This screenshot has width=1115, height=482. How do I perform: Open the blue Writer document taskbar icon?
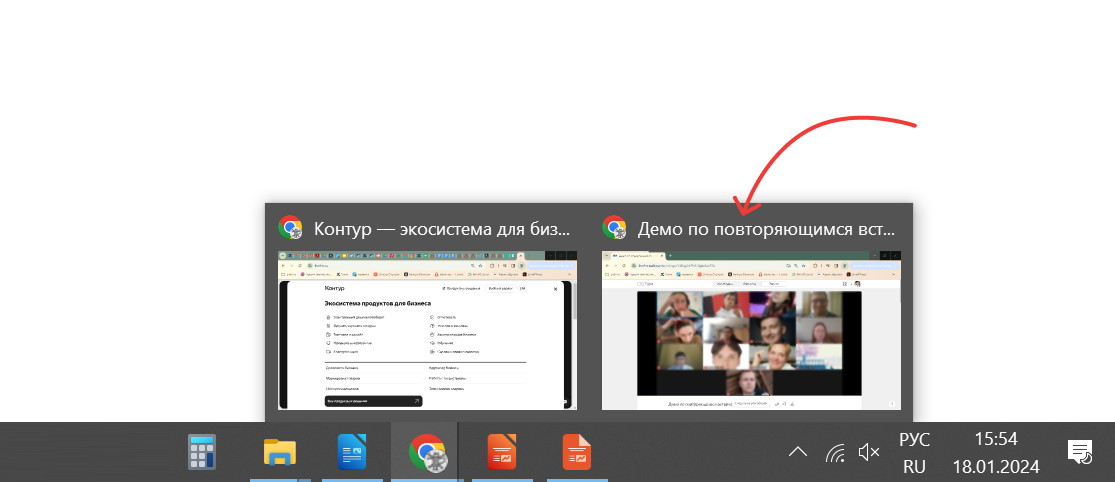point(352,452)
